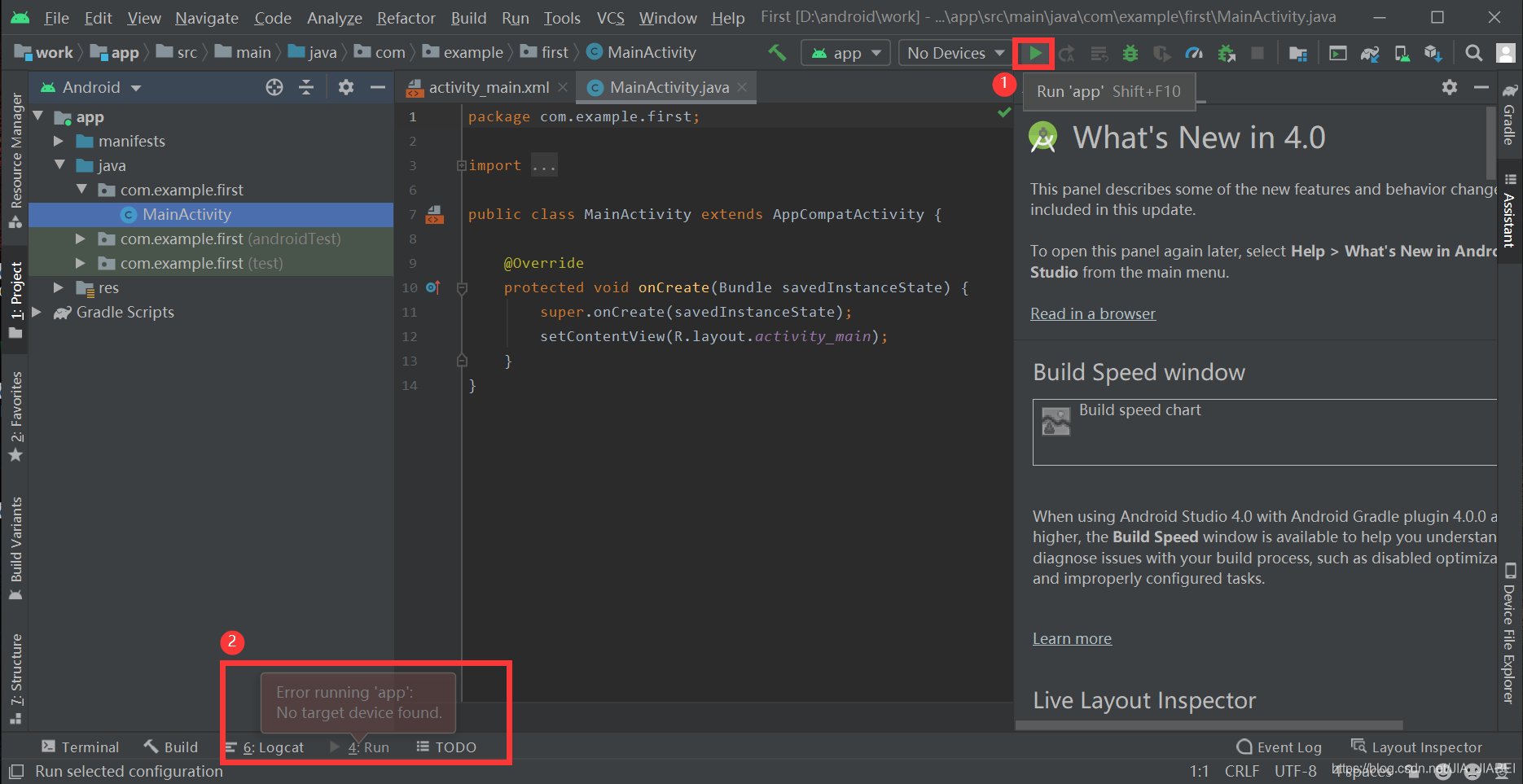Viewport: 1523px width, 784px height.
Task: Expand the folded import block
Action: 462,165
